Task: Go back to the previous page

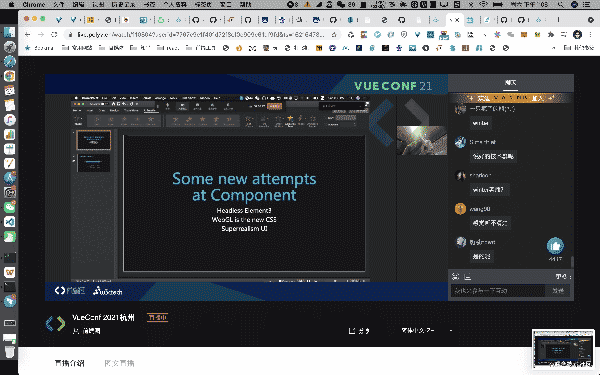Action: tap(28, 34)
